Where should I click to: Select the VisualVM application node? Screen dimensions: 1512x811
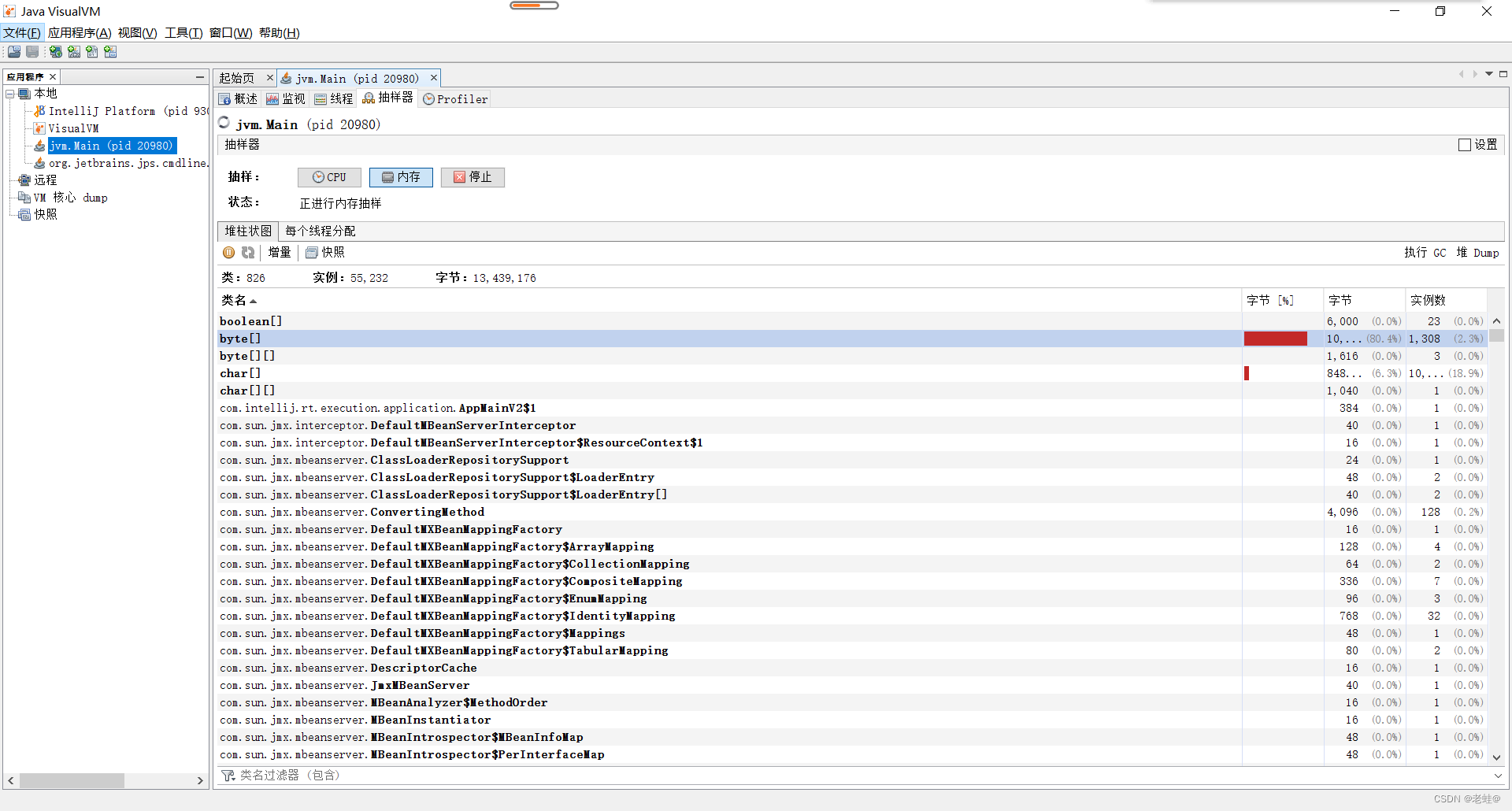(73, 128)
